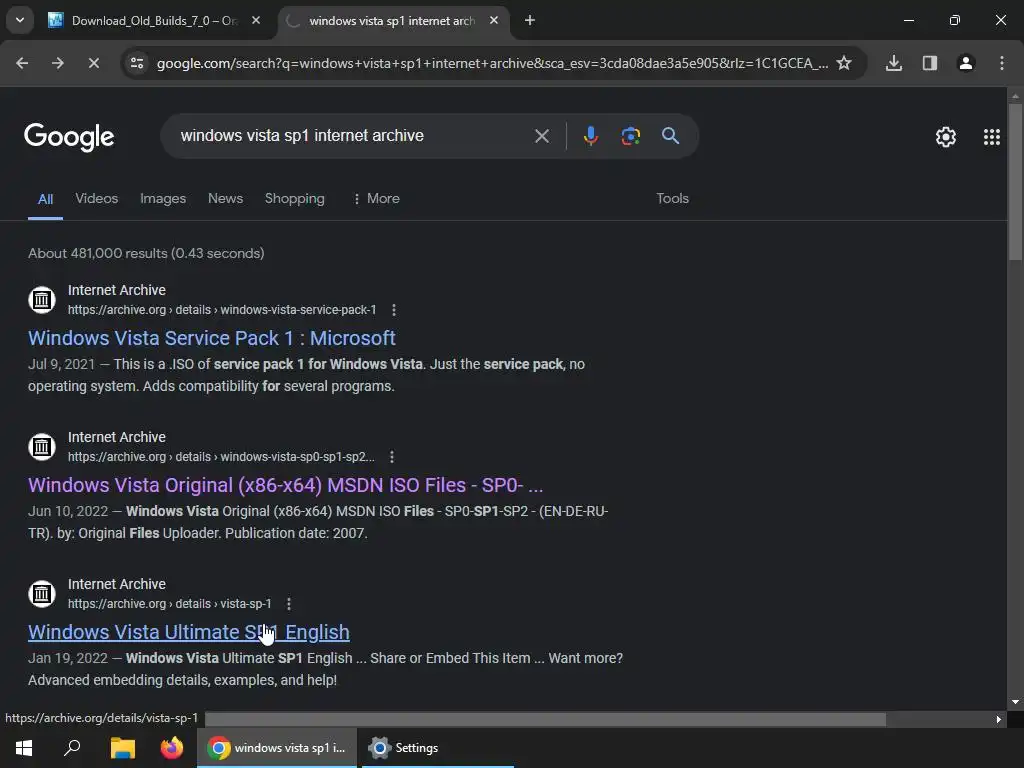Open Windows Vista Original MSDN ISO Files link
This screenshot has width=1024, height=768.
tap(285, 485)
